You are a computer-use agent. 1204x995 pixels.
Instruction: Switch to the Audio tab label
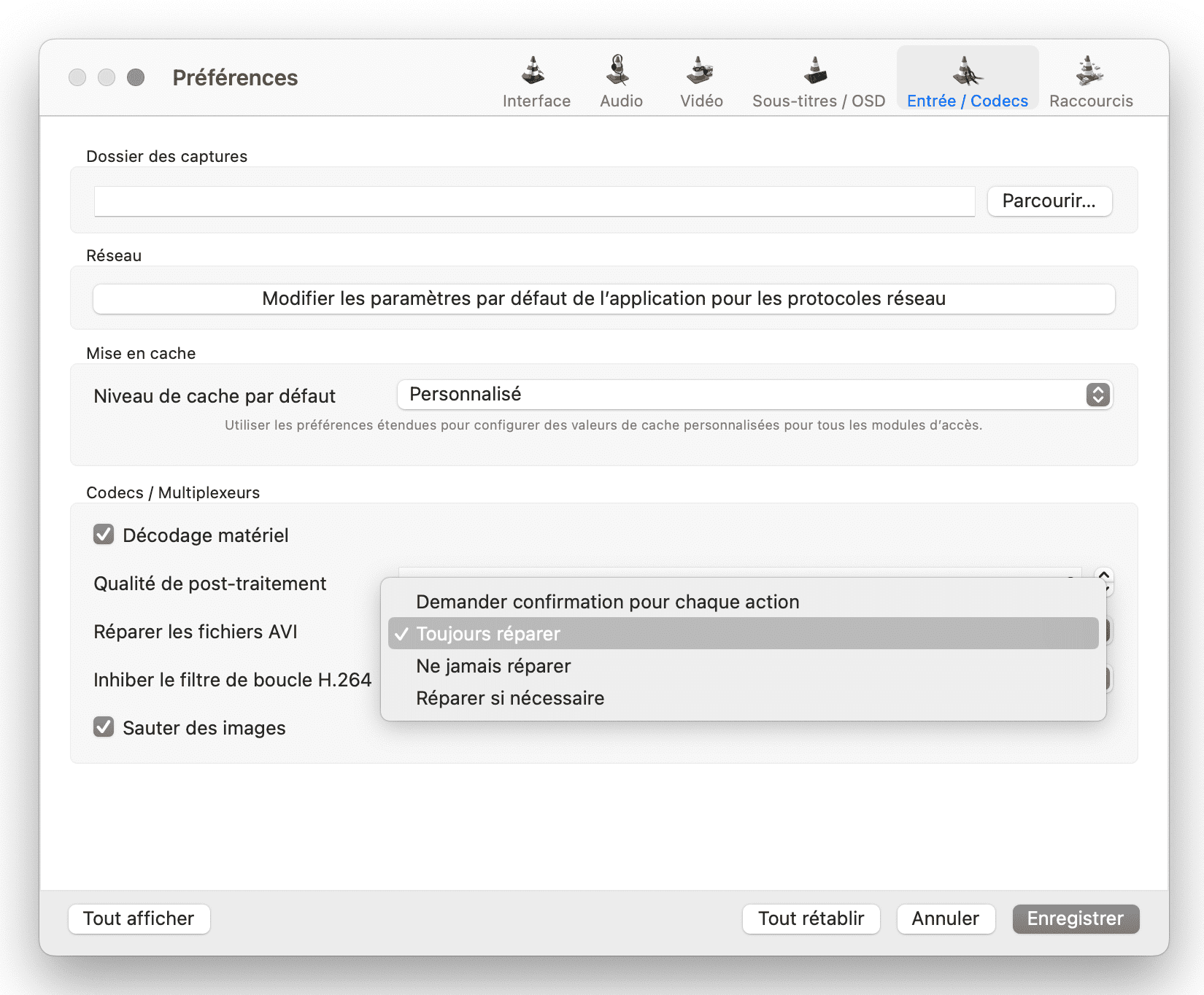pos(621,101)
